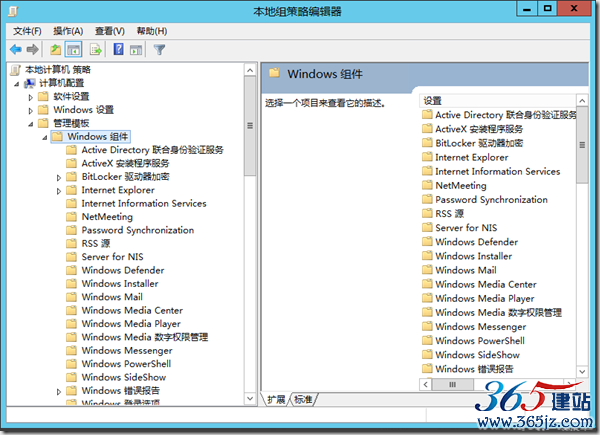Open the 文件(F) menu

pyautogui.click(x=27, y=31)
